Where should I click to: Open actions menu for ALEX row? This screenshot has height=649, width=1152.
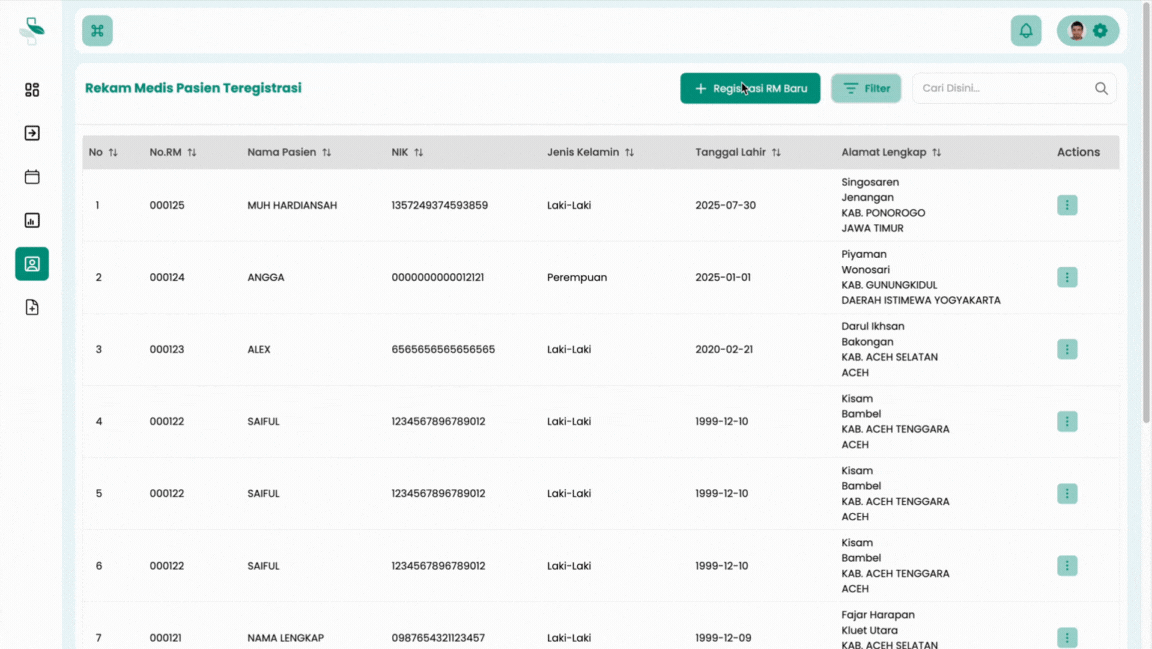point(1067,349)
